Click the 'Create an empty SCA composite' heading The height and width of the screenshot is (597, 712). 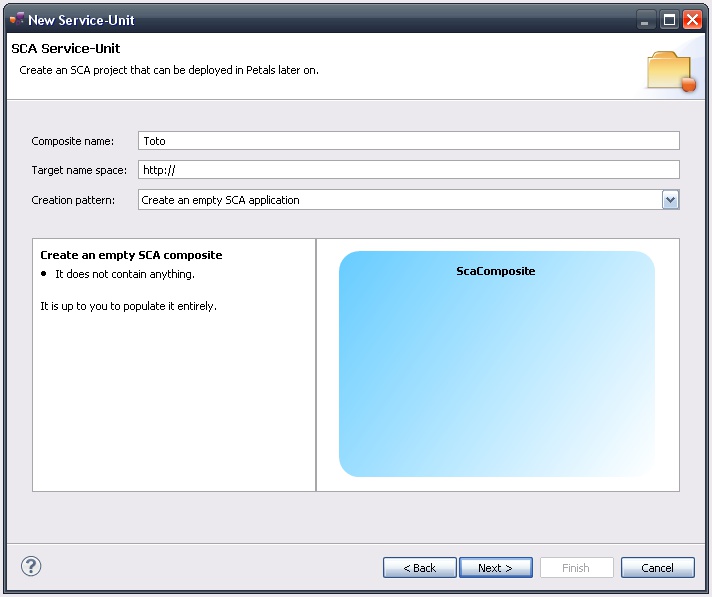coord(131,255)
